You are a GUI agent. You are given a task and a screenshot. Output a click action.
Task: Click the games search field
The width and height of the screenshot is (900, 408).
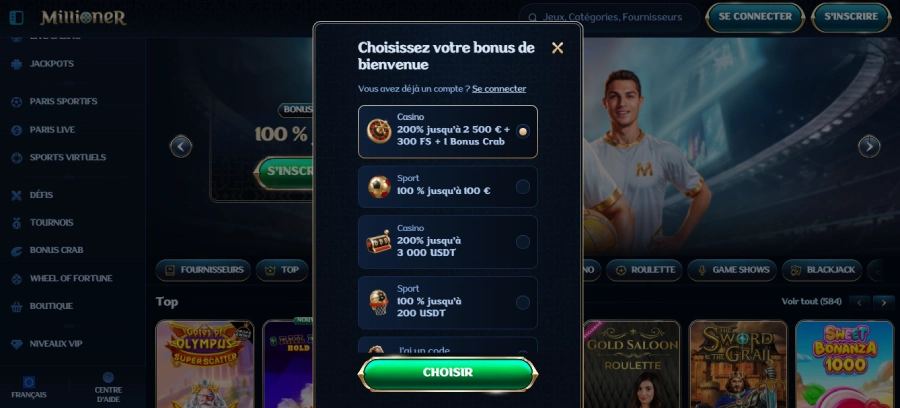pyautogui.click(x=609, y=18)
